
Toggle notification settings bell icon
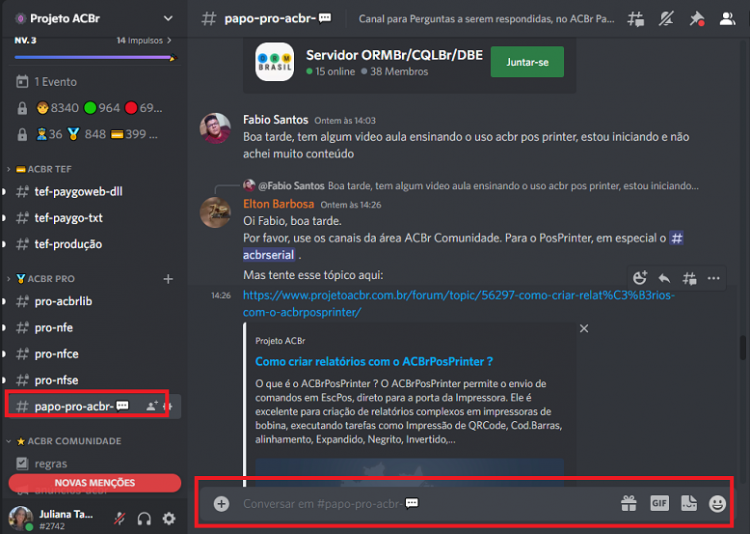click(666, 19)
